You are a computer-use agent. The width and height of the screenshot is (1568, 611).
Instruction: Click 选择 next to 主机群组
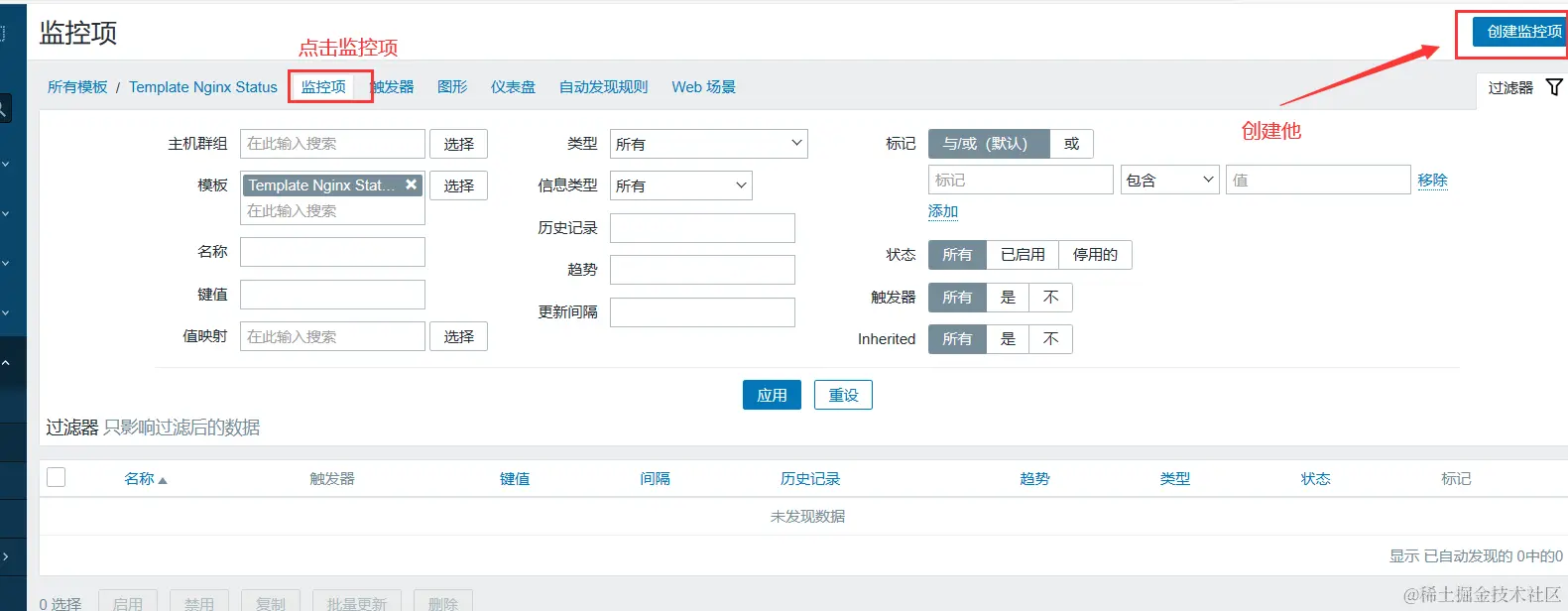click(458, 144)
